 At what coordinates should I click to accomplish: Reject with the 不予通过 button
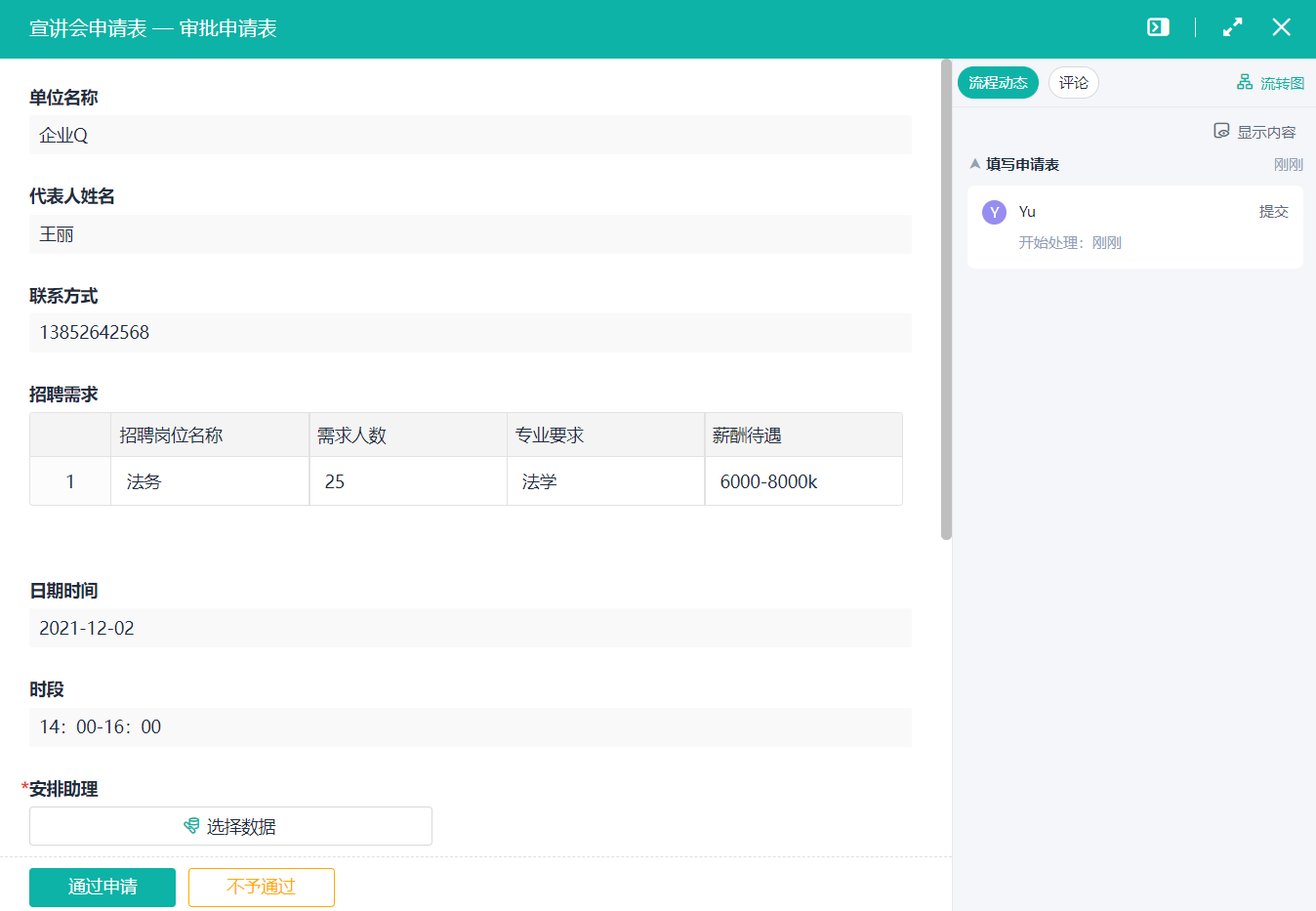[261, 887]
